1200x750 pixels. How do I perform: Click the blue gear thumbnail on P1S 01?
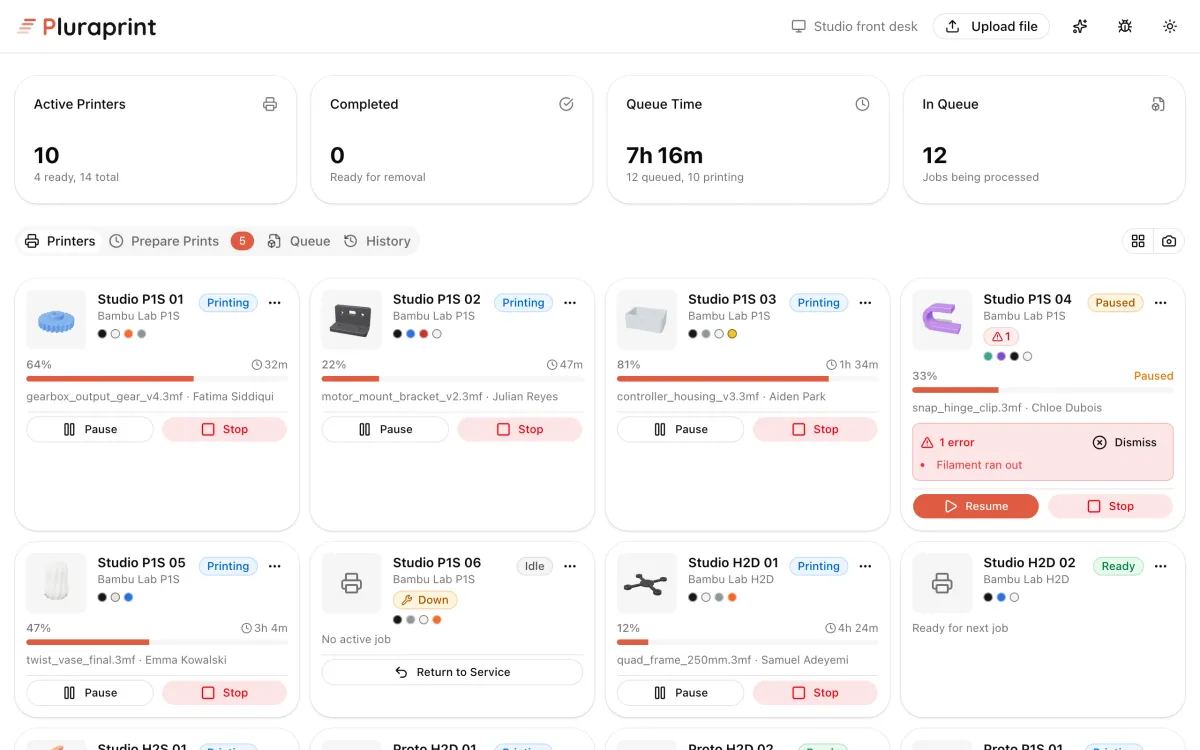pyautogui.click(x=56, y=320)
